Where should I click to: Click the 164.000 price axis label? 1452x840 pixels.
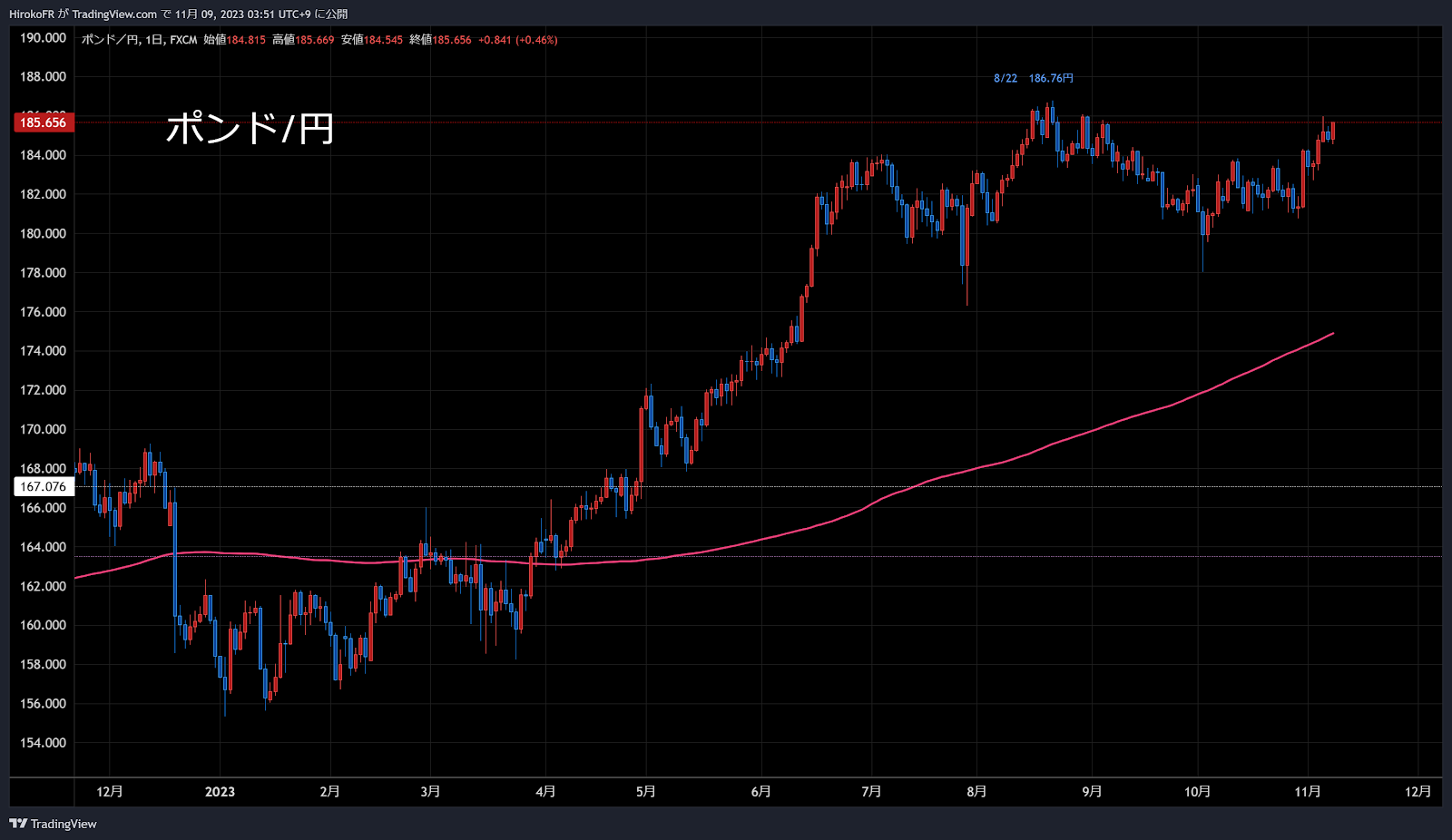click(43, 547)
